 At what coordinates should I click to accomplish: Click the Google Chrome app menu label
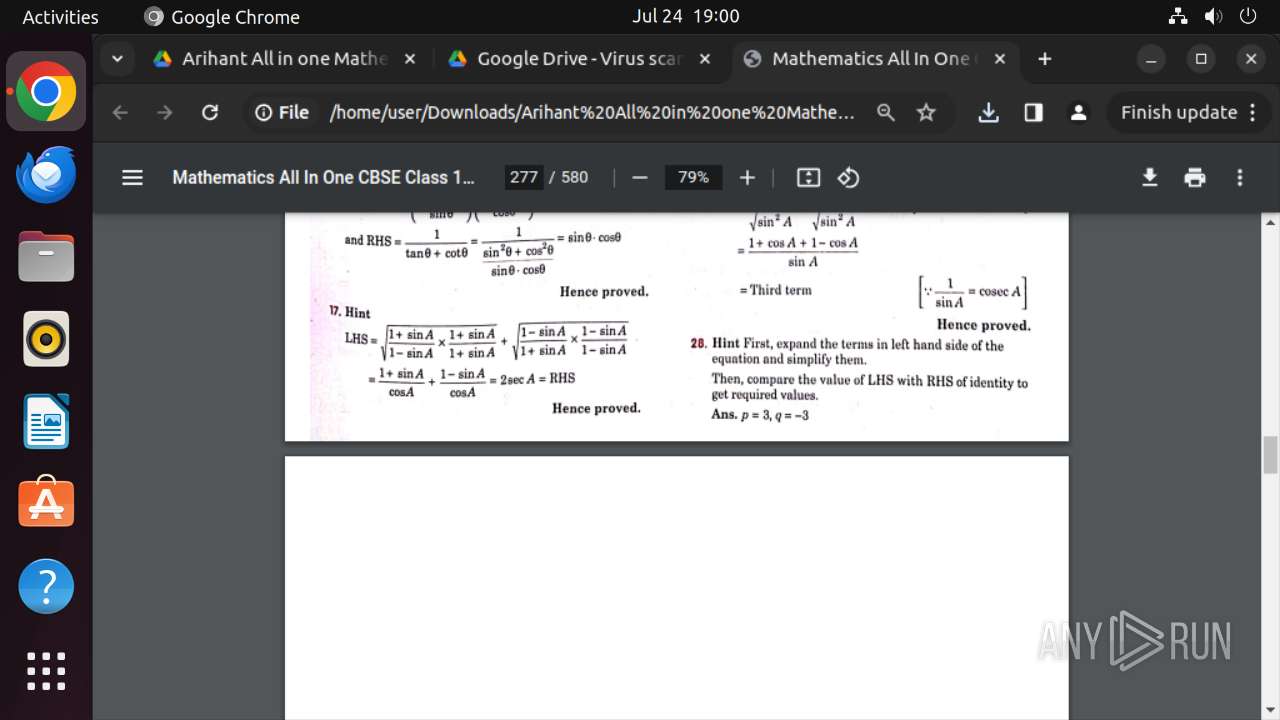click(x=223, y=16)
